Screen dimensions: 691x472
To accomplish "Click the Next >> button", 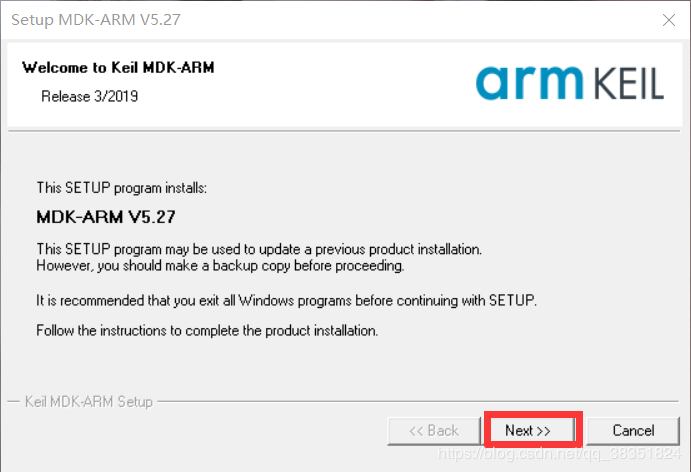I will point(528,430).
